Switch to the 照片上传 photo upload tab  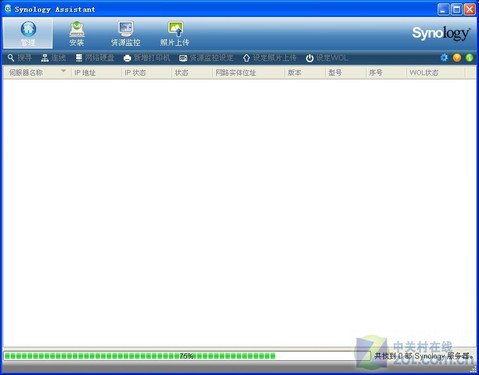[175, 33]
